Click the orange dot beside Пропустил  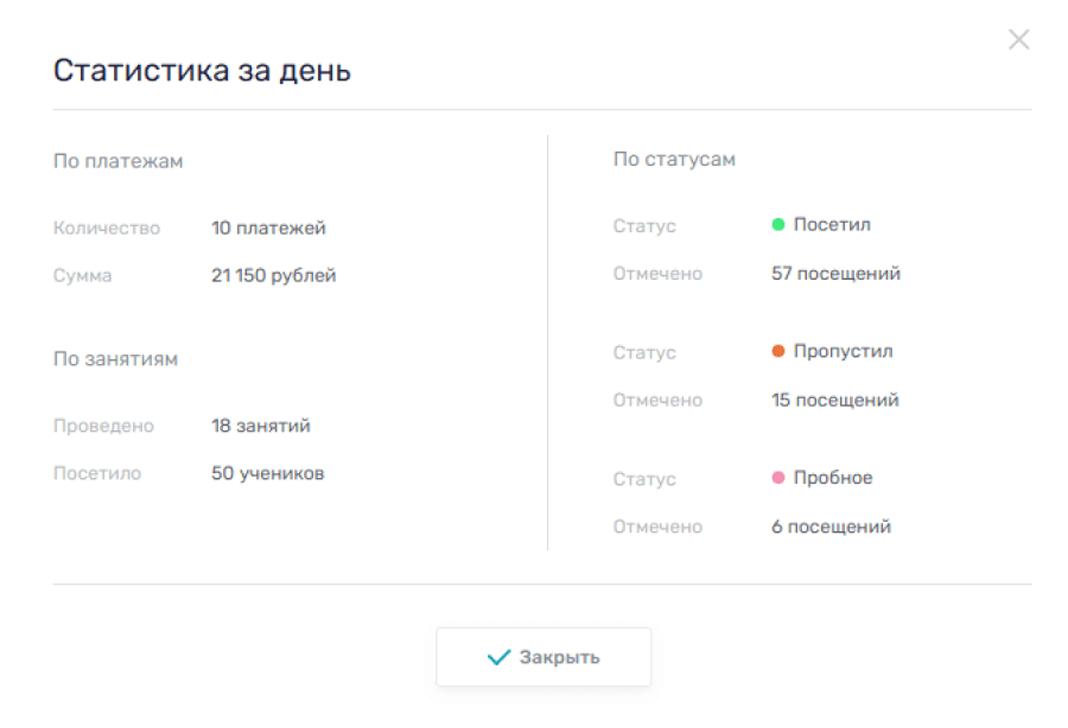coord(778,352)
